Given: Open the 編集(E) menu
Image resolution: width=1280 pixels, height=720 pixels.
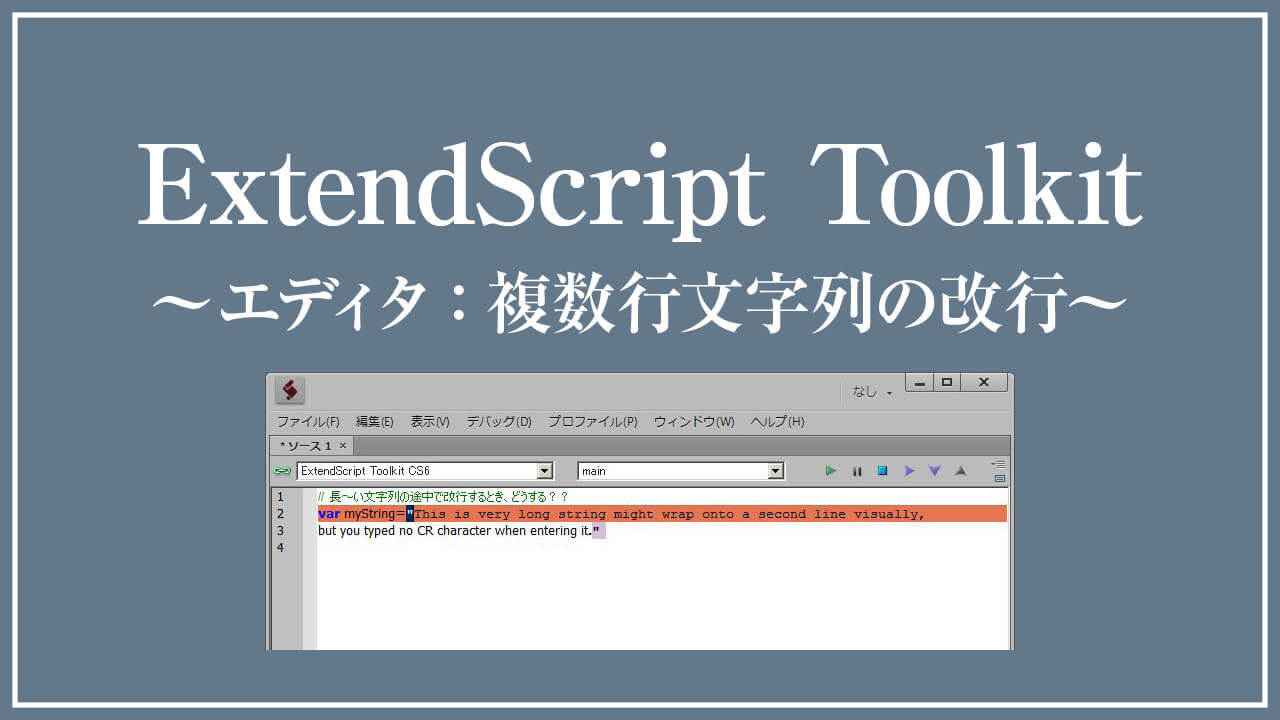Looking at the screenshot, I should coord(375,422).
